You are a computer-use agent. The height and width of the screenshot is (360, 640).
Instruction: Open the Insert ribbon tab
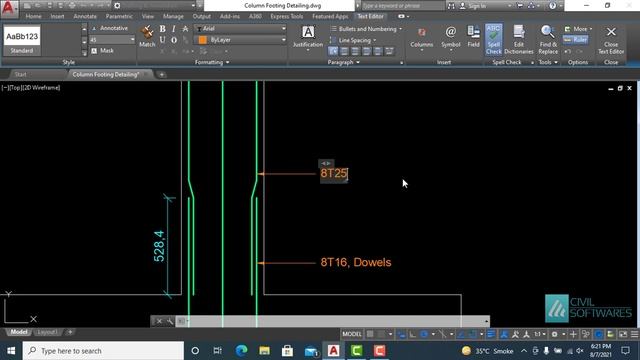(58, 16)
